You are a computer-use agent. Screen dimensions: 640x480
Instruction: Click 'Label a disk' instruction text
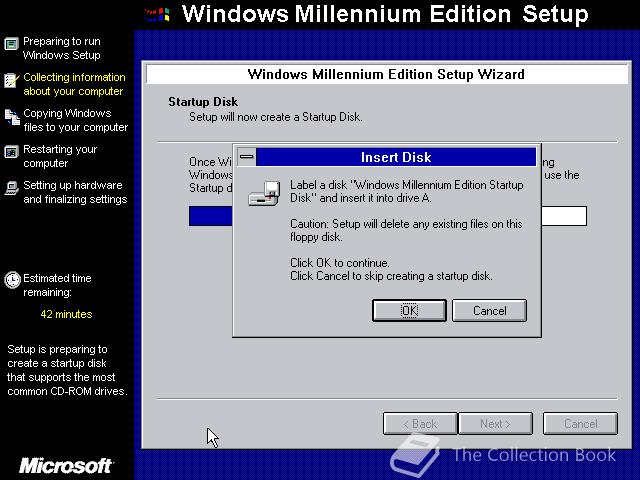[x=407, y=191]
